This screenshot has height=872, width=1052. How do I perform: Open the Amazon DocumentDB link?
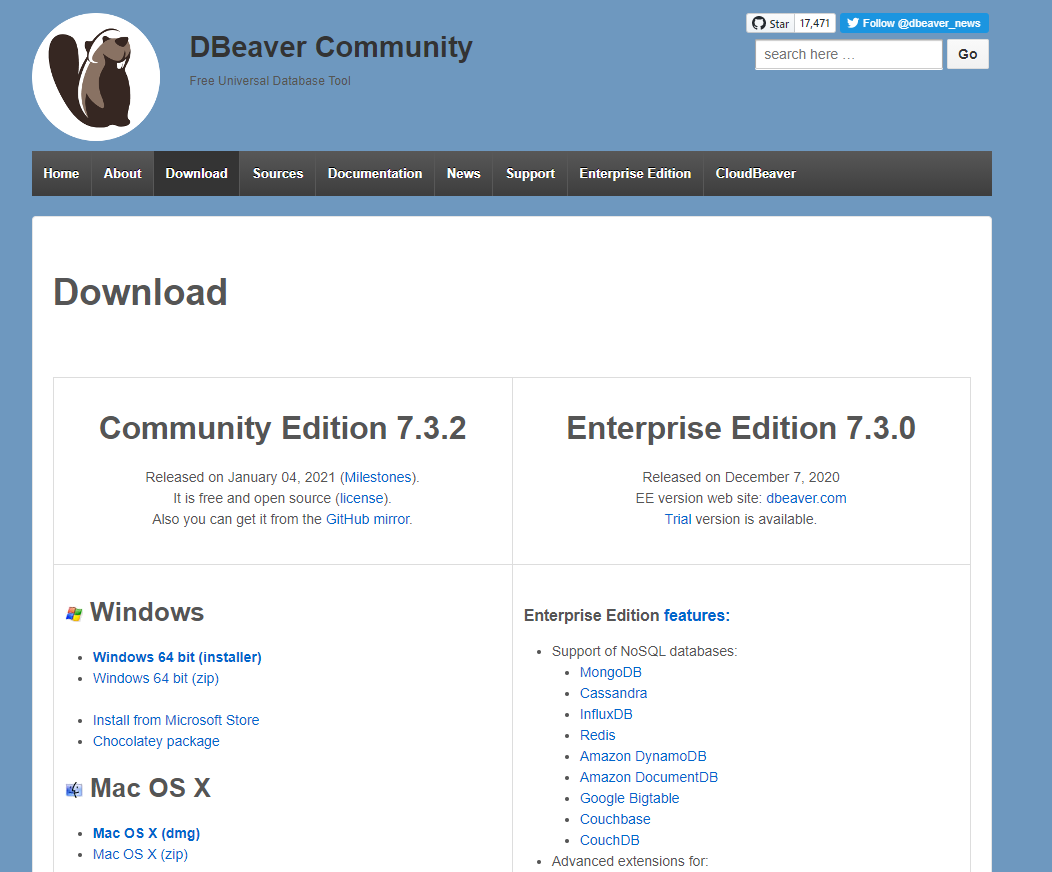pyautogui.click(x=649, y=777)
